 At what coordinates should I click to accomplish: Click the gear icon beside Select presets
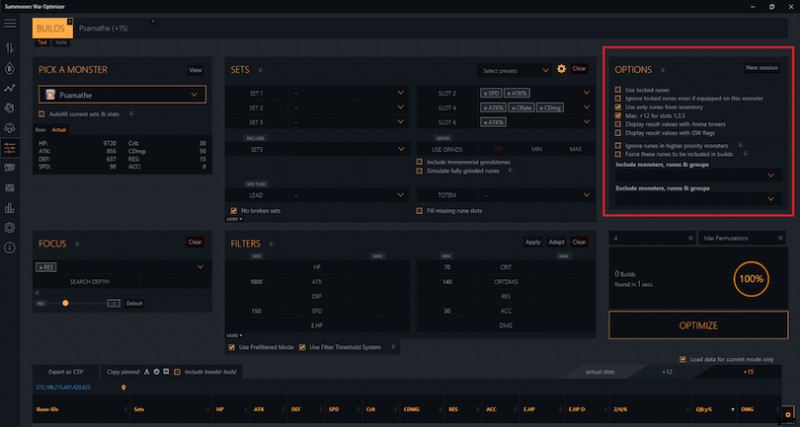[x=561, y=69]
